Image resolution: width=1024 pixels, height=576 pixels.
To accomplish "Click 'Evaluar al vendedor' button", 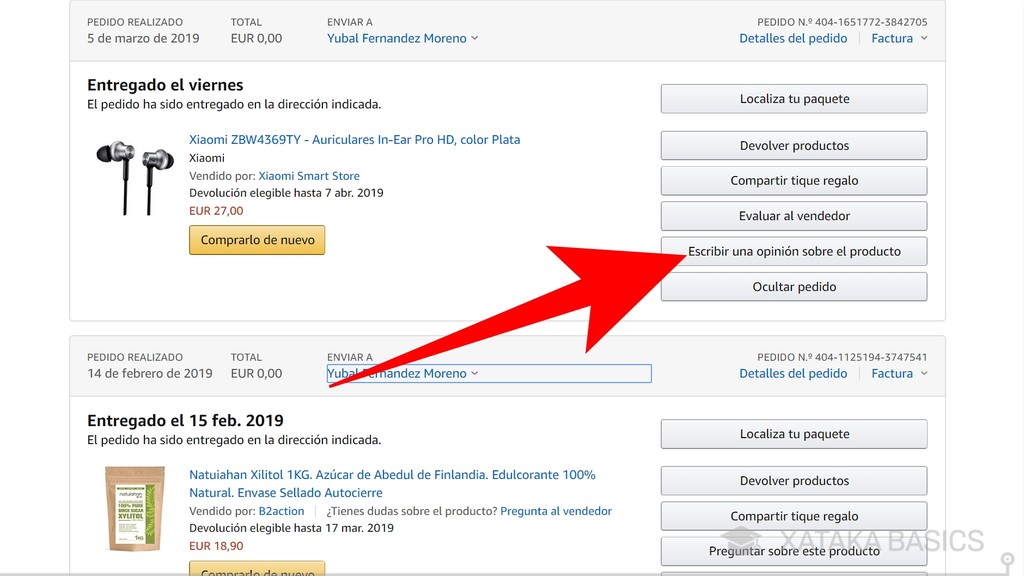I will 793,215.
